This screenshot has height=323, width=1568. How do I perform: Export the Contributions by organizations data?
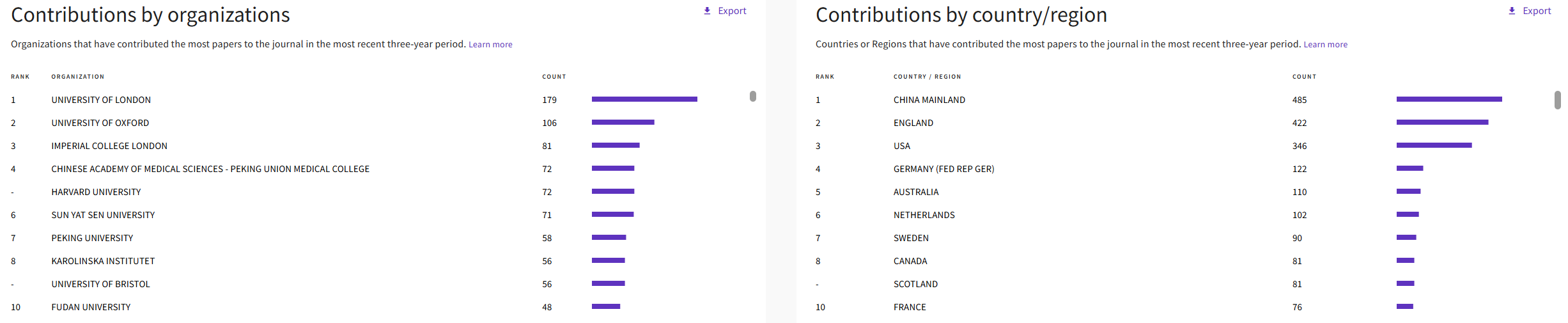pyautogui.click(x=725, y=11)
